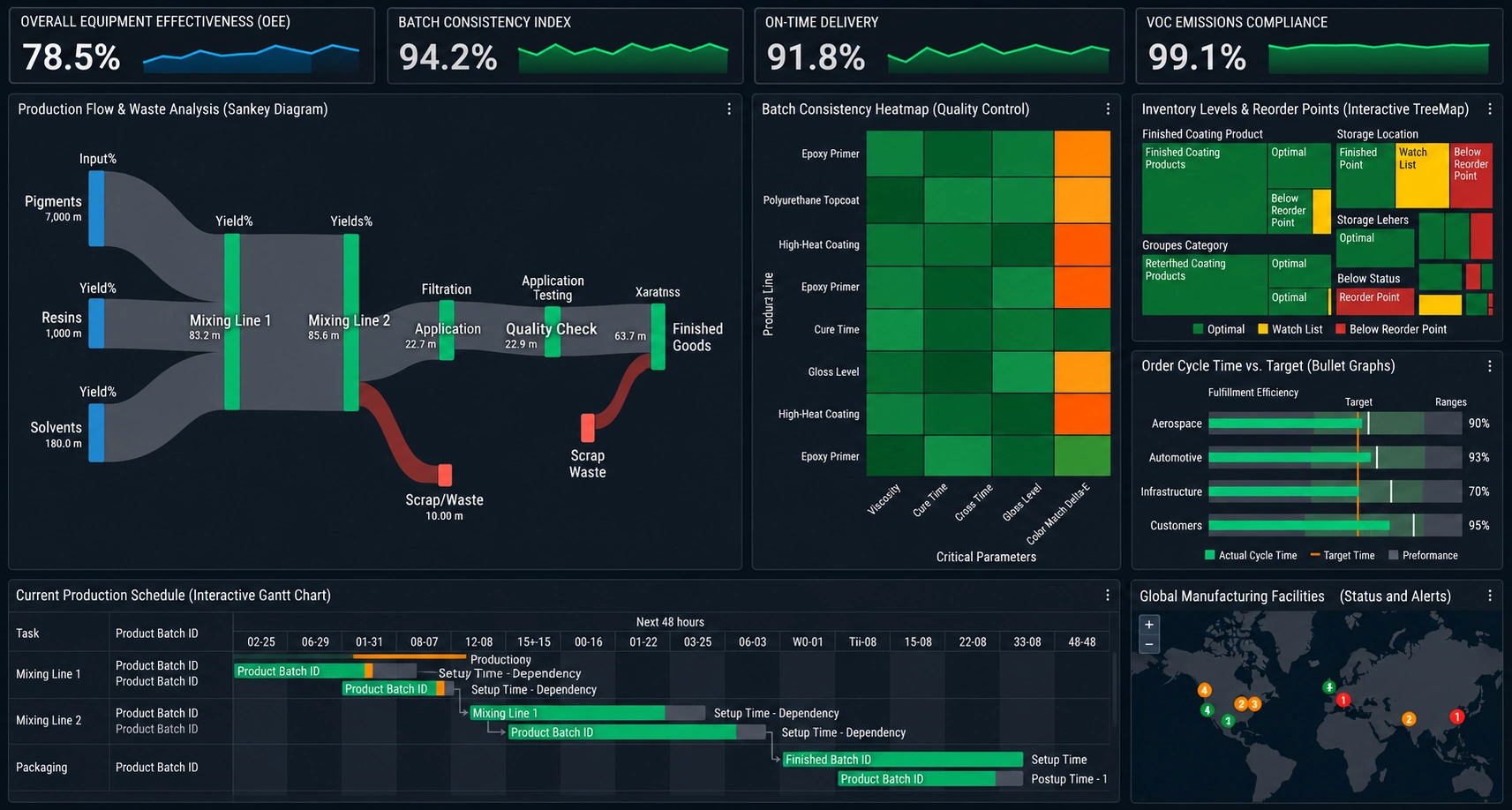Select the Quality Check Sankey node

tap(553, 332)
